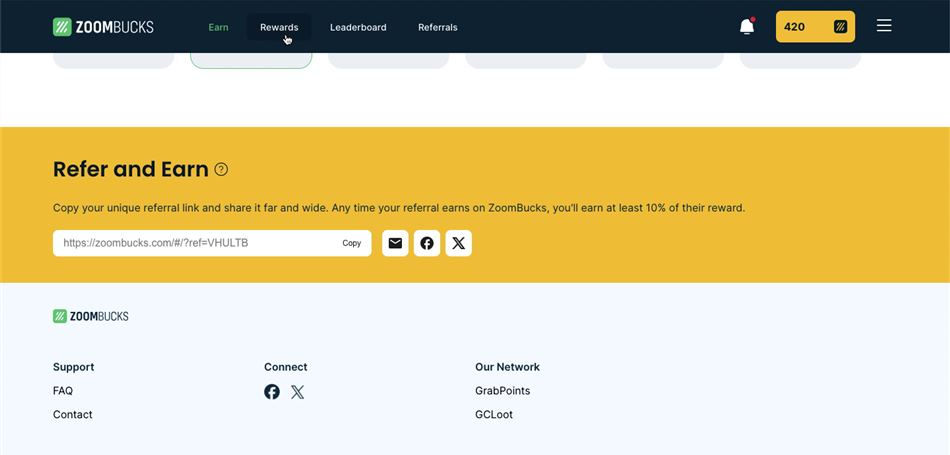Open the GrabPoints link
Viewport: 950px width, 455px height.
coord(502,391)
